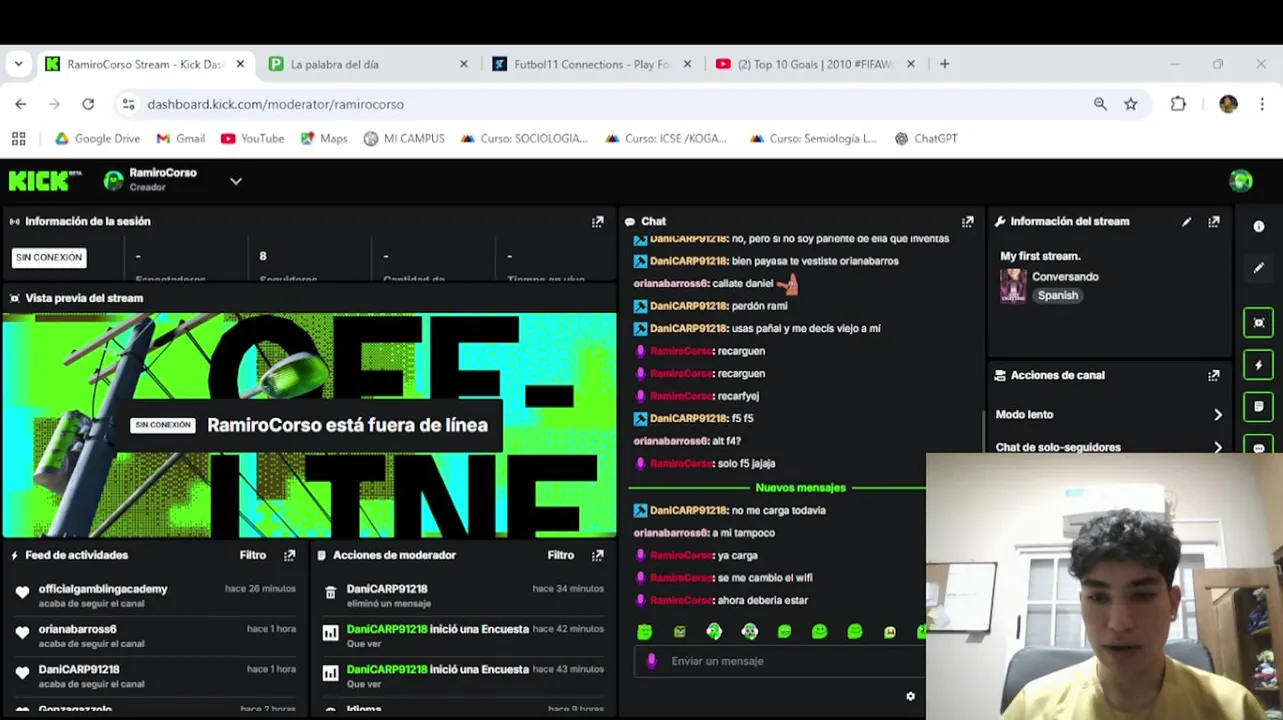Open the browser extensions puzzle icon
The height and width of the screenshot is (720, 1283).
pos(1178,104)
